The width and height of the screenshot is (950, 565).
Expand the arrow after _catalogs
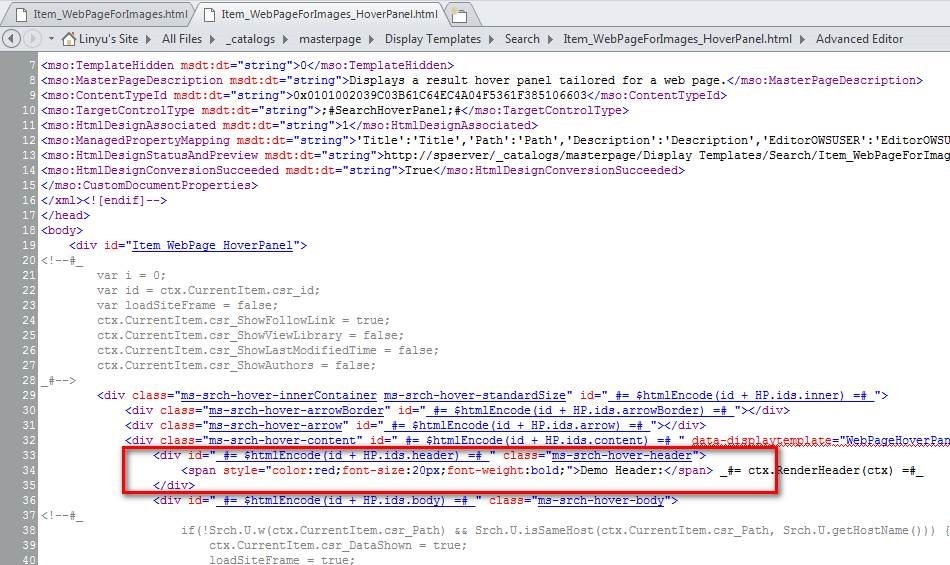click(x=286, y=39)
